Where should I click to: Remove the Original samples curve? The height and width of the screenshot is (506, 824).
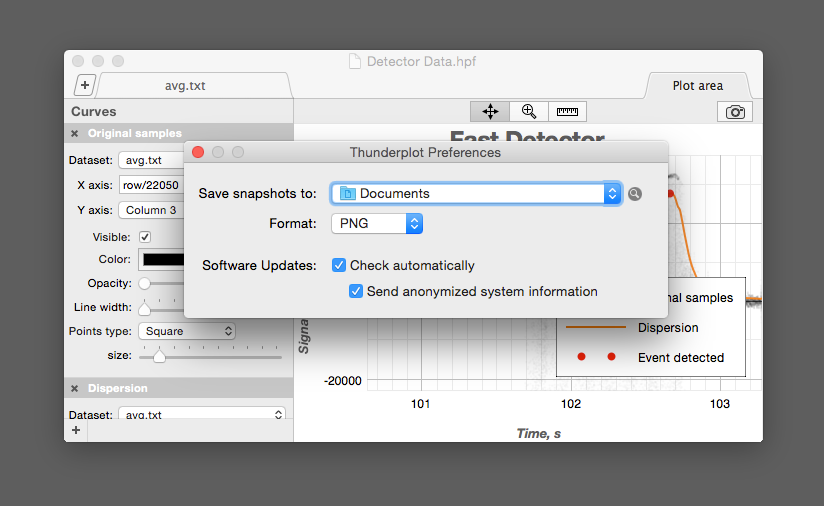[x=75, y=133]
